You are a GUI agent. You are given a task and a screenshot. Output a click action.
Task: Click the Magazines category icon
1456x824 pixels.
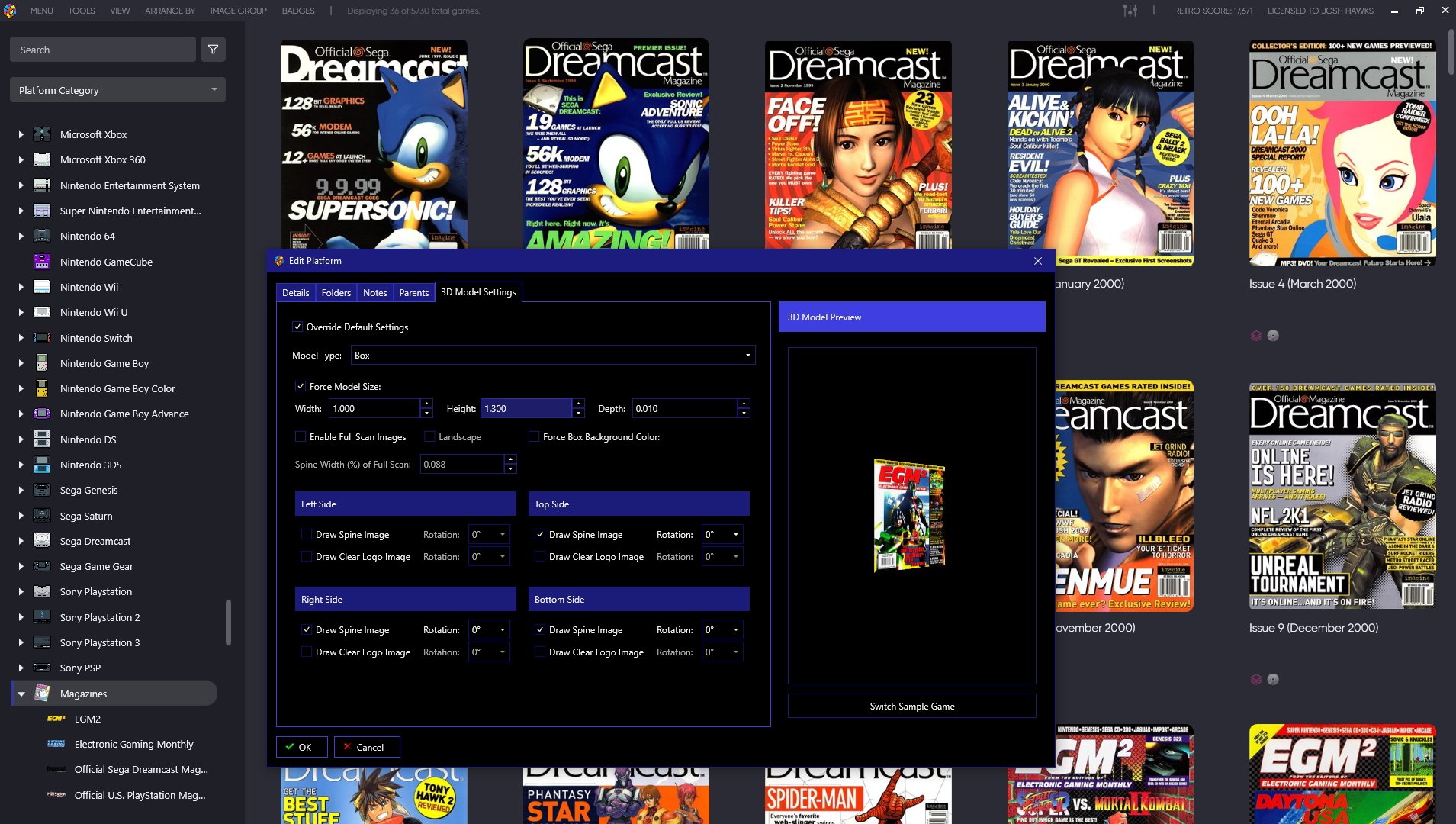42,694
